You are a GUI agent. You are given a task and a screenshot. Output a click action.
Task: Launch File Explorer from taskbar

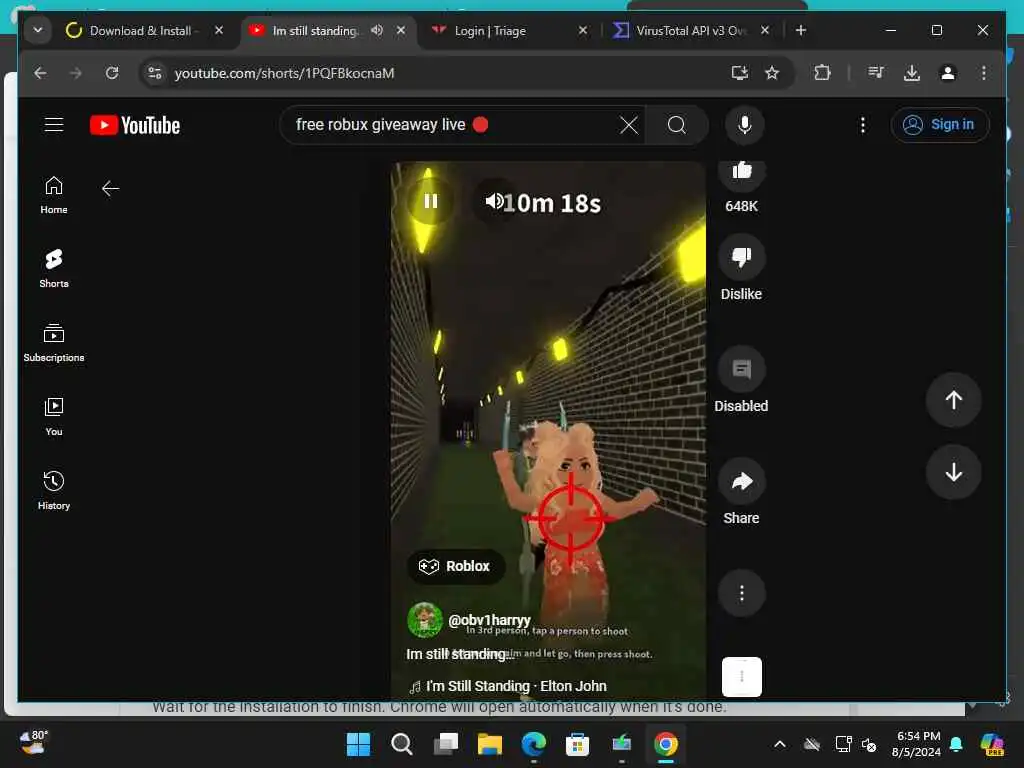490,744
